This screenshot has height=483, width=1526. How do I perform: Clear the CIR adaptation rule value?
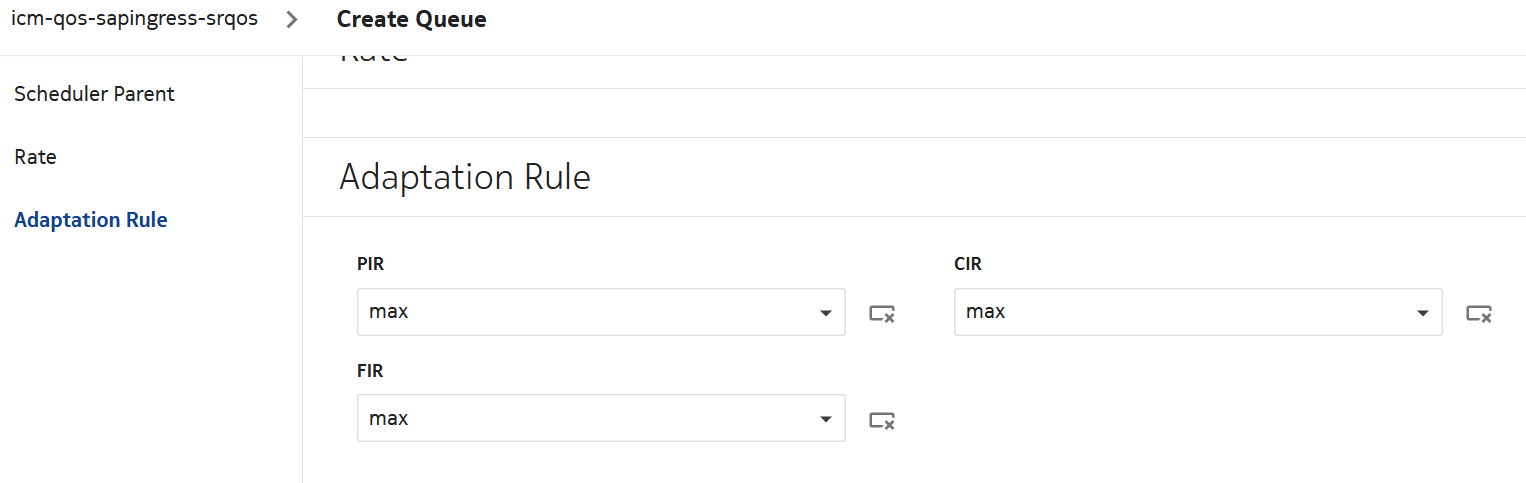tap(1479, 313)
